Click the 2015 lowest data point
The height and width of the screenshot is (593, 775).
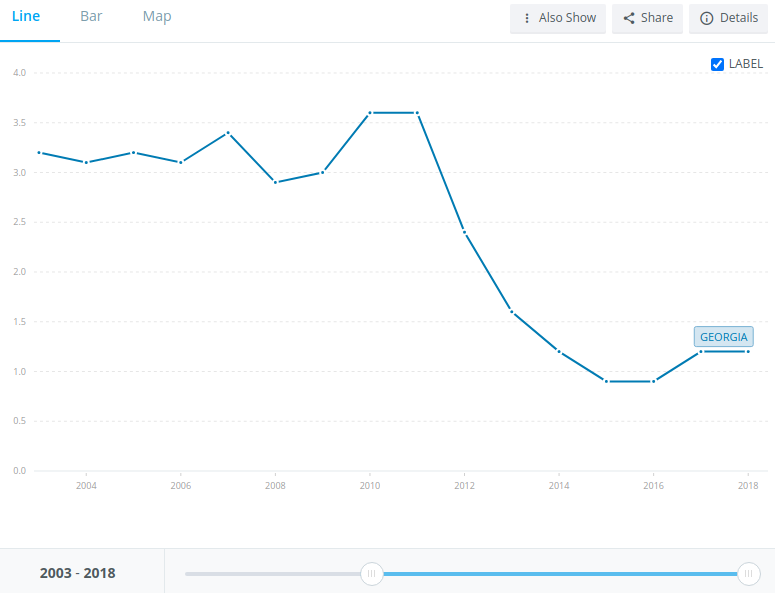[x=606, y=381]
